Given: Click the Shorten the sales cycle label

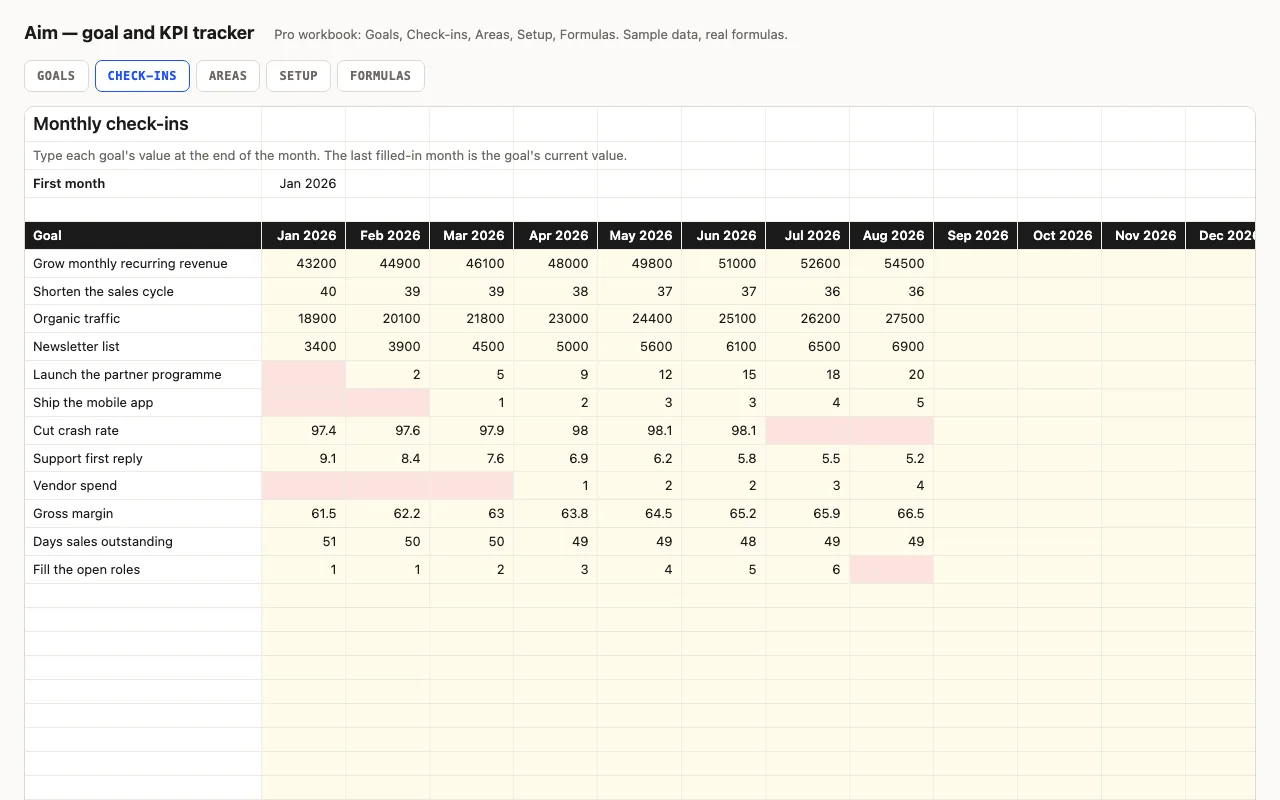Looking at the screenshot, I should [x=143, y=292].
